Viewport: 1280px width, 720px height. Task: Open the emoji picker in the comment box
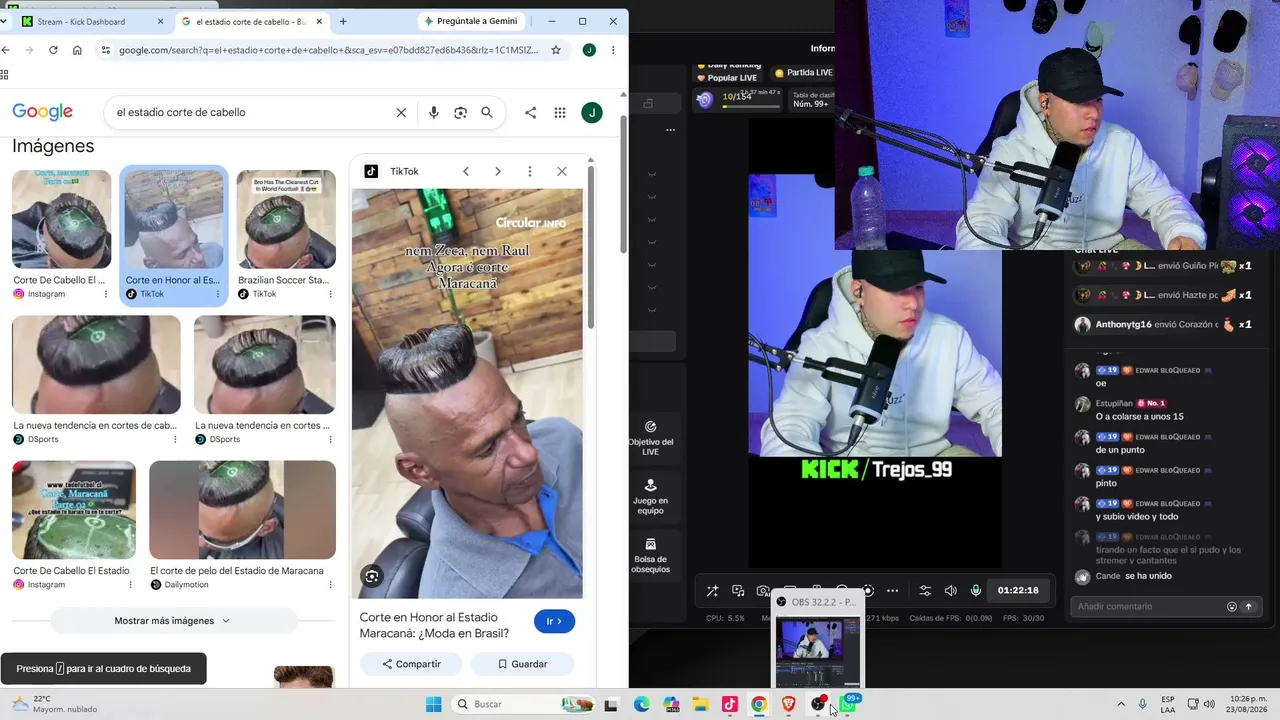pos(1232,606)
